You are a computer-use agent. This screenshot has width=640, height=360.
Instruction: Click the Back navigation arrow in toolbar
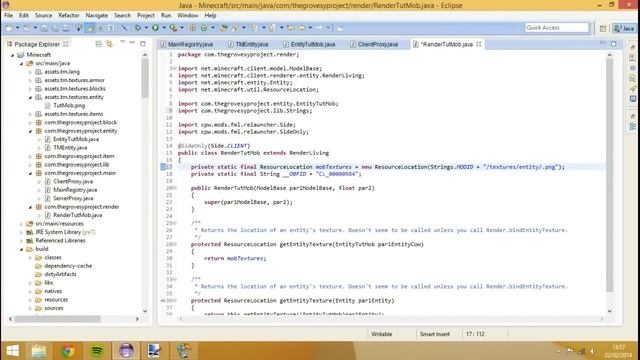click(302, 28)
